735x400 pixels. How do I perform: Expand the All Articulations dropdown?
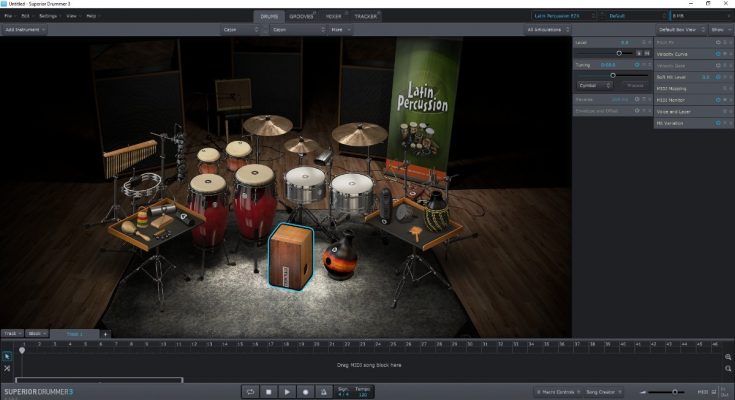[546, 30]
